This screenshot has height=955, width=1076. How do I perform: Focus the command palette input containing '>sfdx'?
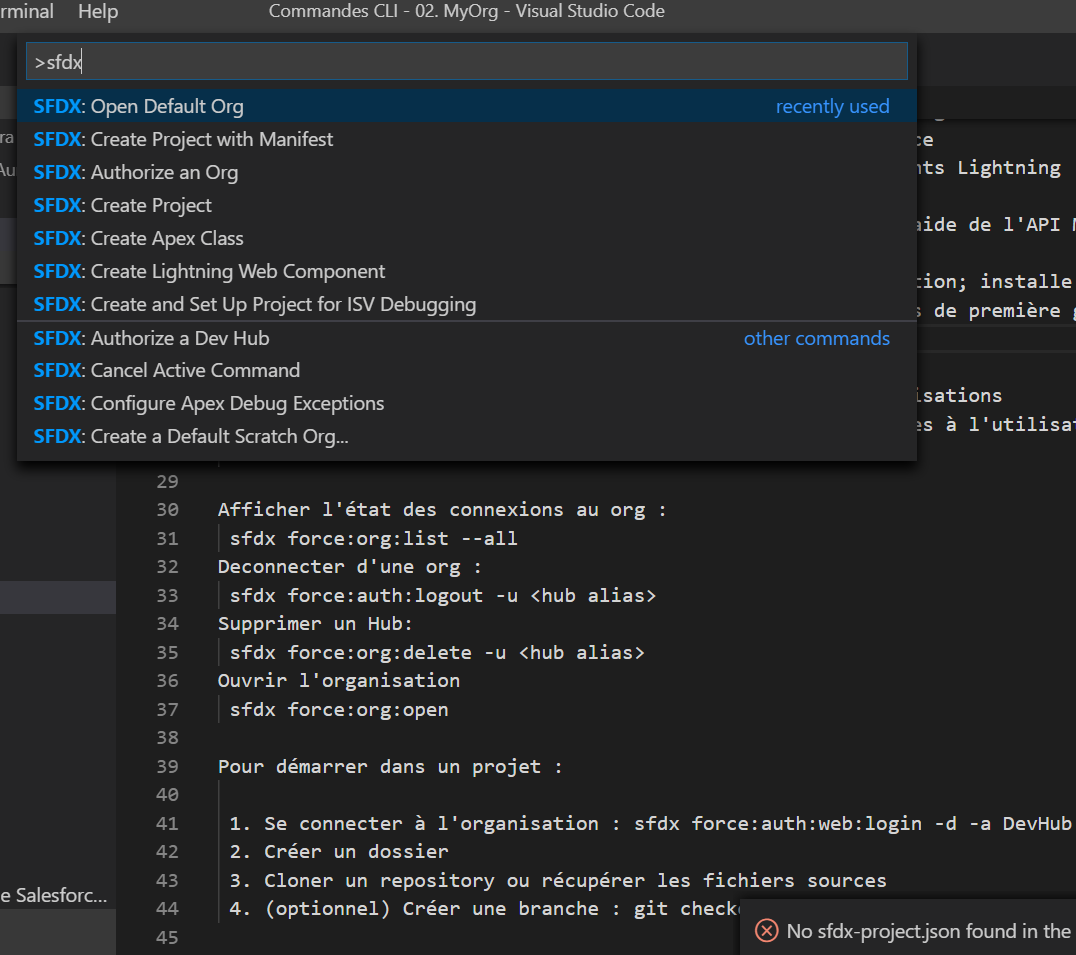click(x=467, y=62)
